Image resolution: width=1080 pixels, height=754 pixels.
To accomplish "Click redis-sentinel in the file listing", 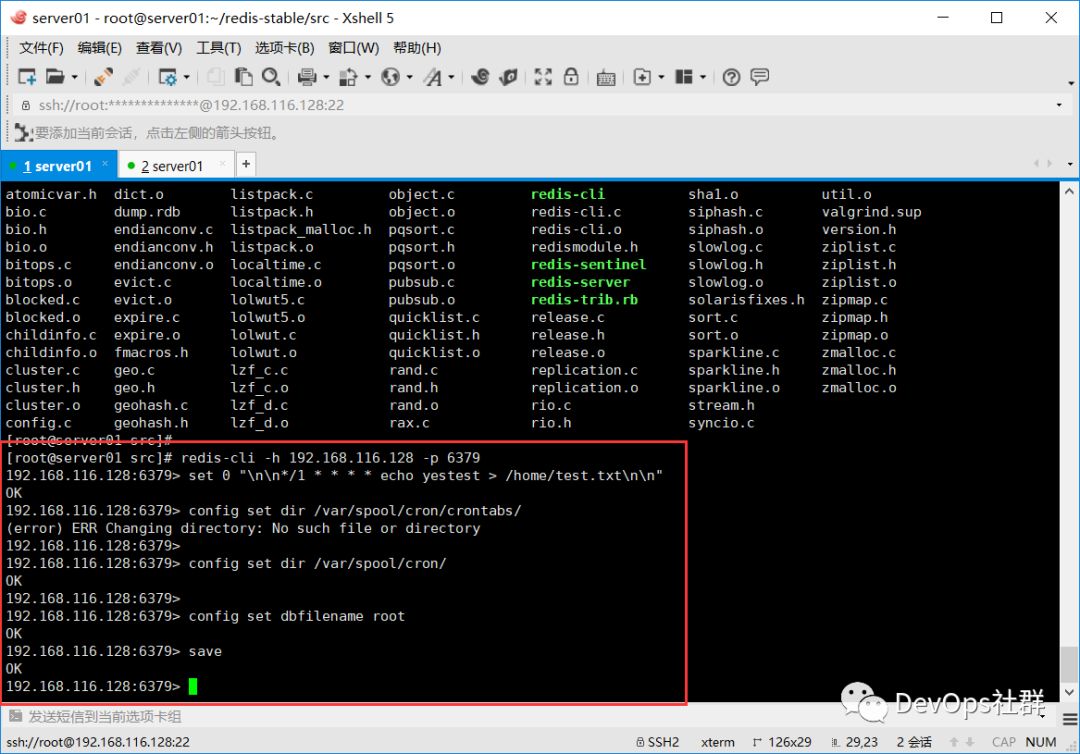I will point(588,264).
